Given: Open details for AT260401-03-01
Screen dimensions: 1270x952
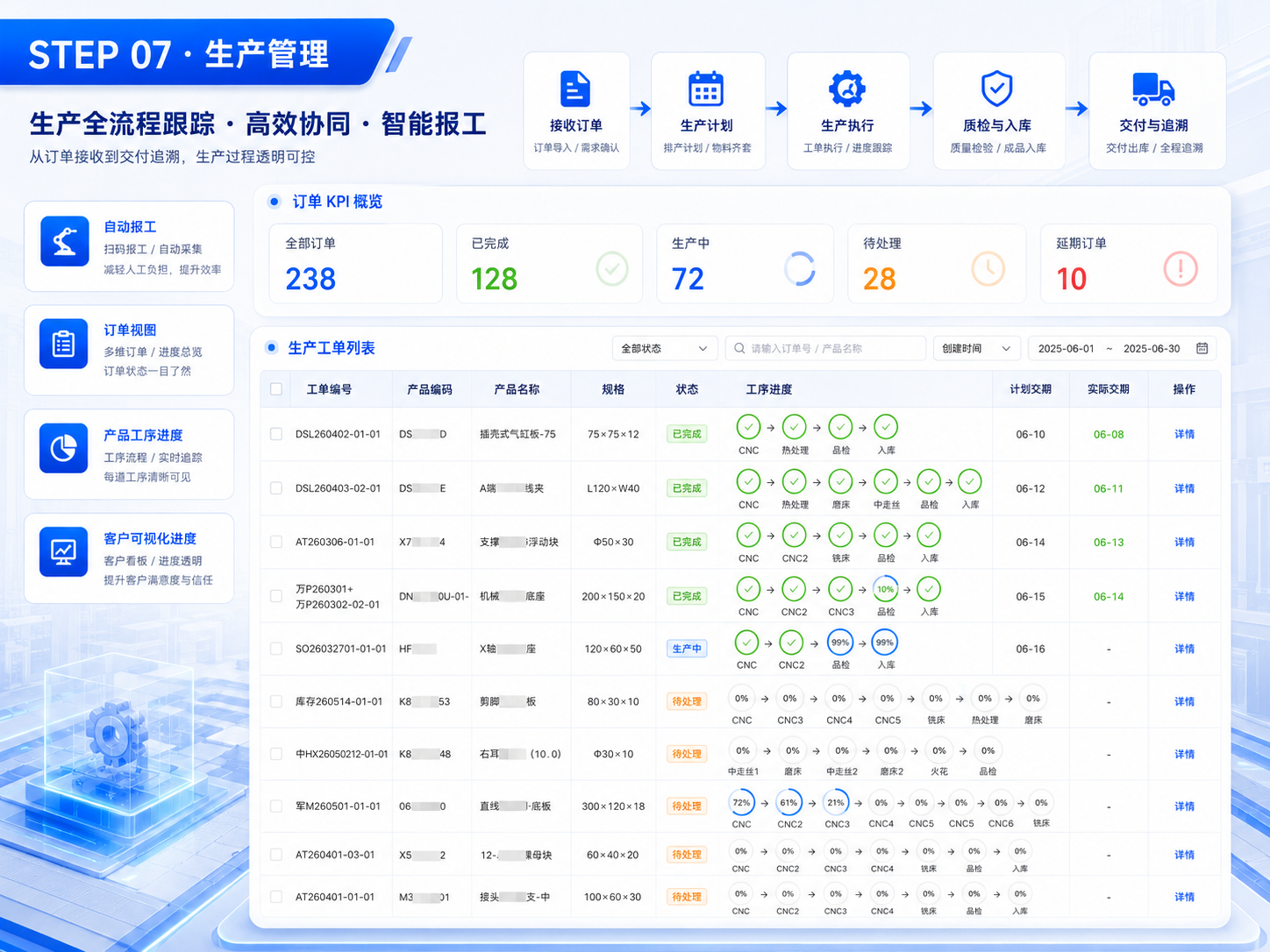Looking at the screenshot, I should (1184, 855).
